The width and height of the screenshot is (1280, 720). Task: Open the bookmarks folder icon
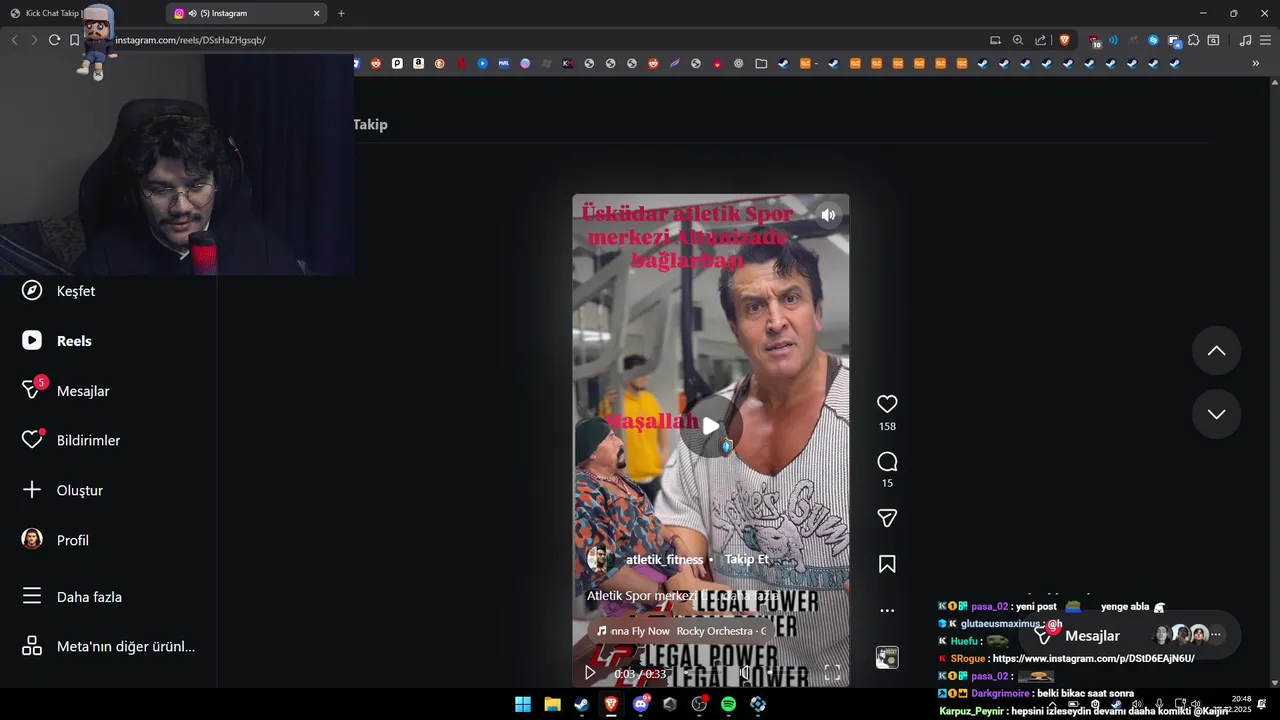tap(761, 63)
